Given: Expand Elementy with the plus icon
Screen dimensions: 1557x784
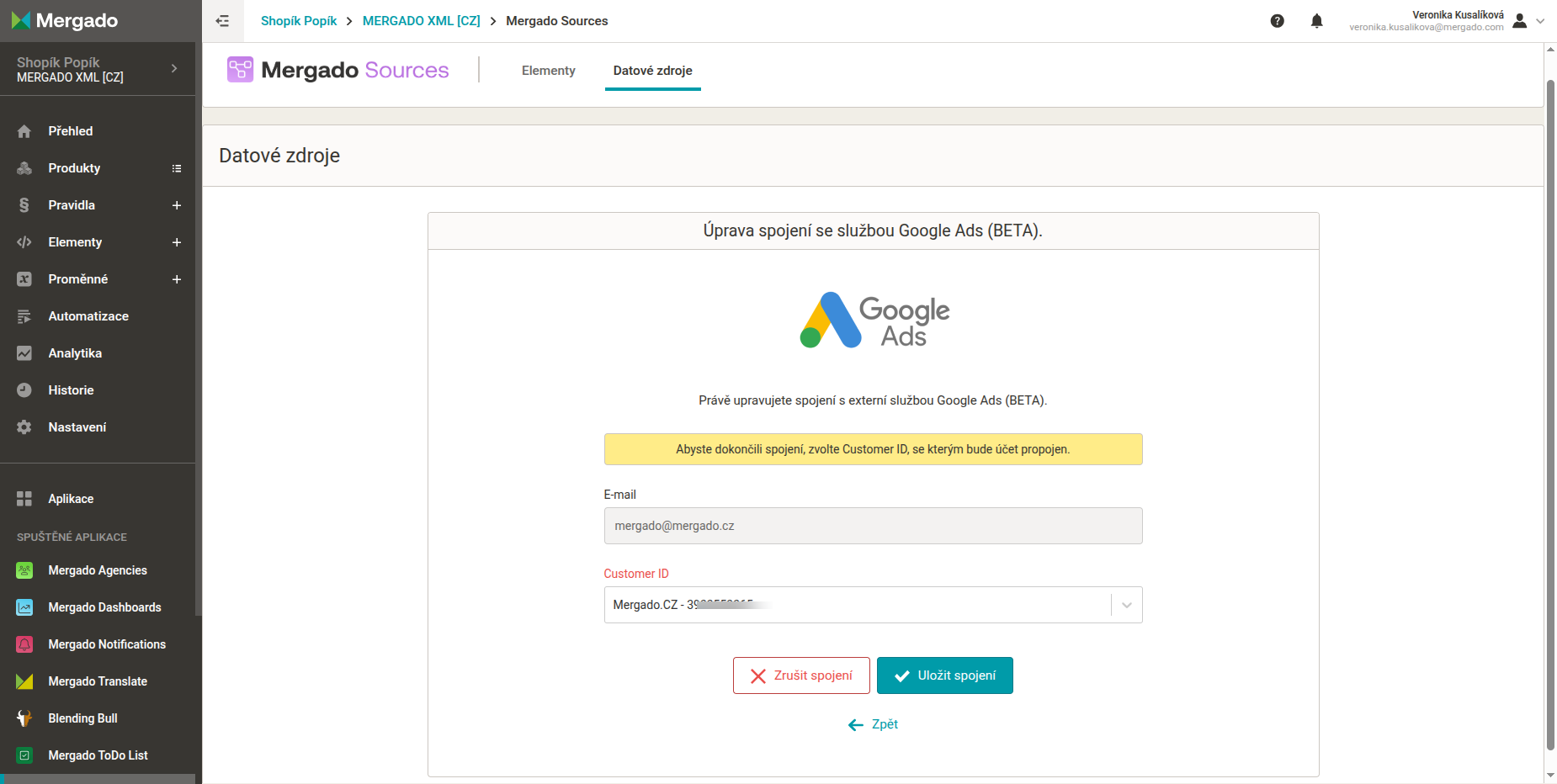Looking at the screenshot, I should tap(177, 242).
